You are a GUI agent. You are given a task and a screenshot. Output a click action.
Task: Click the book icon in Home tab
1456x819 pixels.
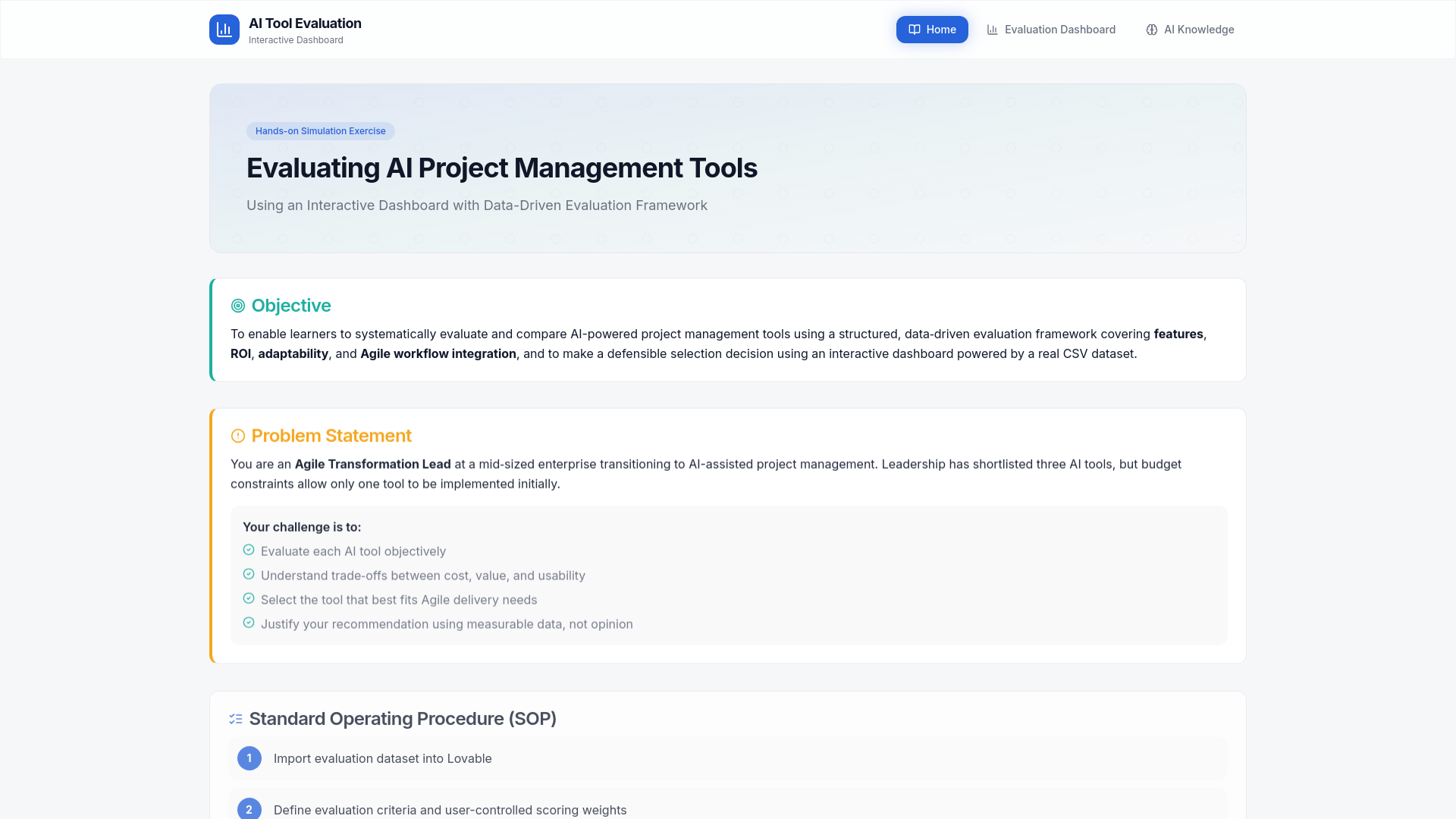915,30
